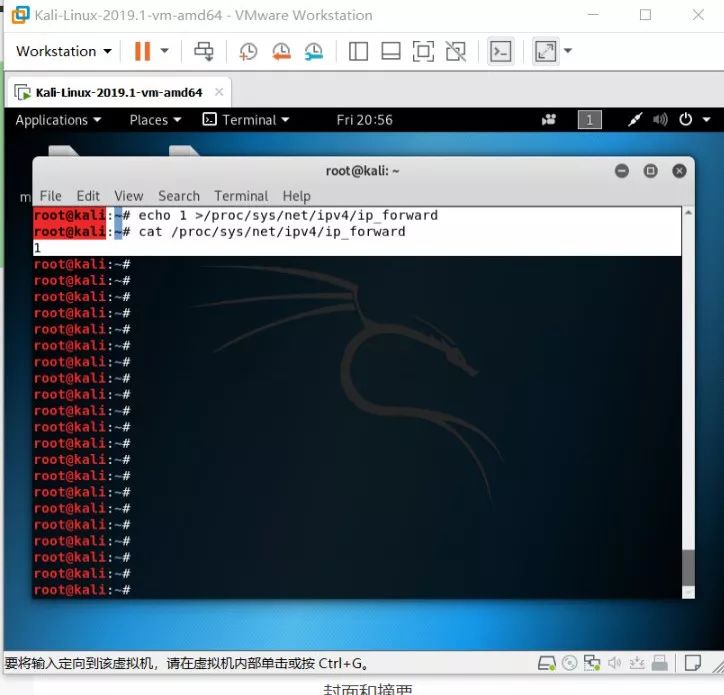Switch to workspace 1 indicator
This screenshot has height=695, width=724.
[x=589, y=120]
